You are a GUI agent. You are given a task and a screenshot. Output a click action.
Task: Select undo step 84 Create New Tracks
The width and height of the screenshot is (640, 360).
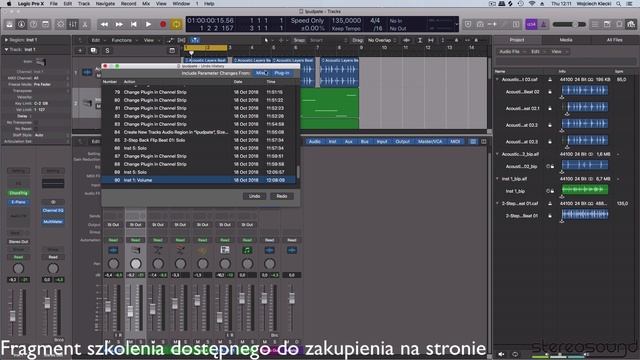tap(199, 132)
